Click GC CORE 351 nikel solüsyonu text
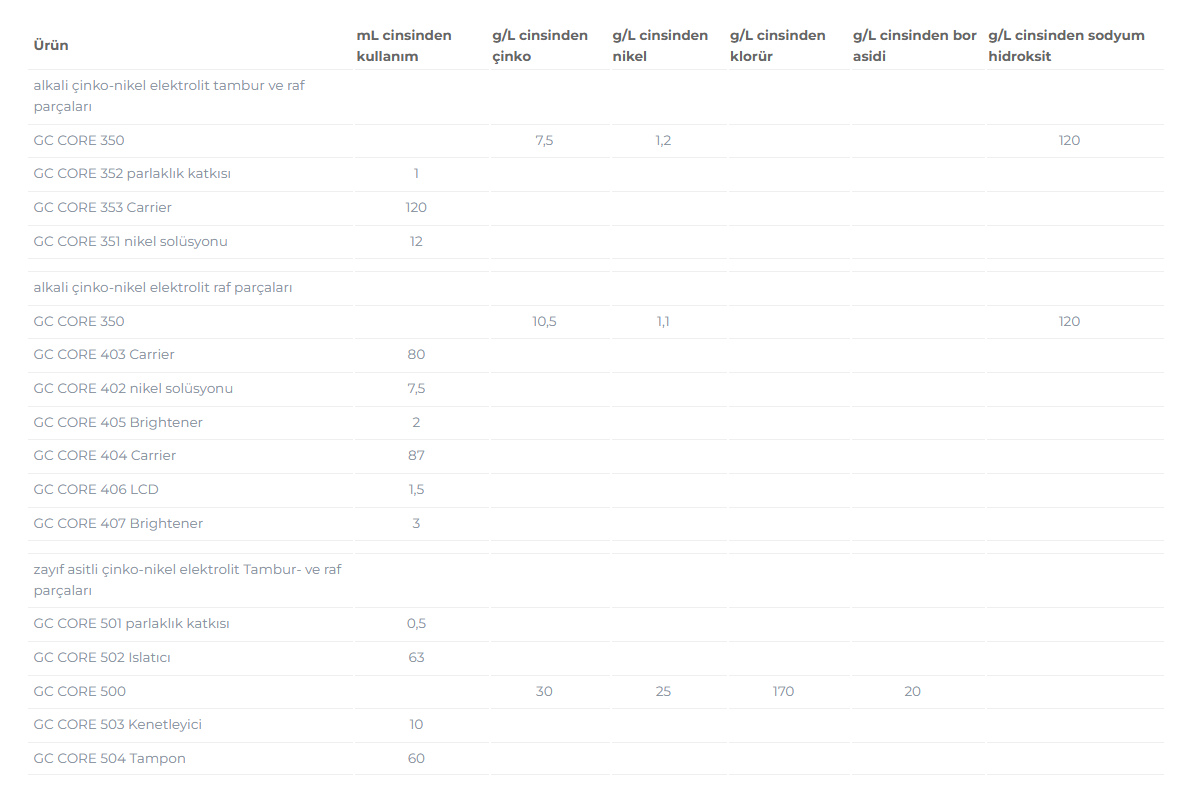Viewport: 1202px width, 807px height. tap(130, 241)
